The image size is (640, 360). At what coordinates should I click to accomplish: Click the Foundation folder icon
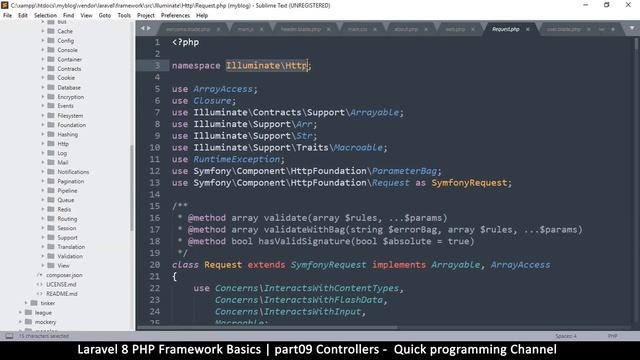(51, 125)
